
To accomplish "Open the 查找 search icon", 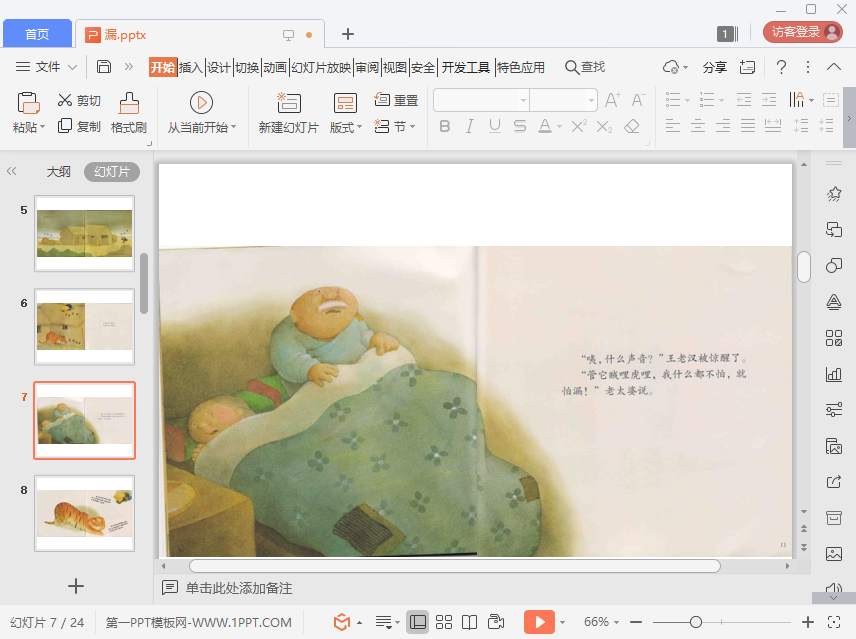I will tap(572, 67).
